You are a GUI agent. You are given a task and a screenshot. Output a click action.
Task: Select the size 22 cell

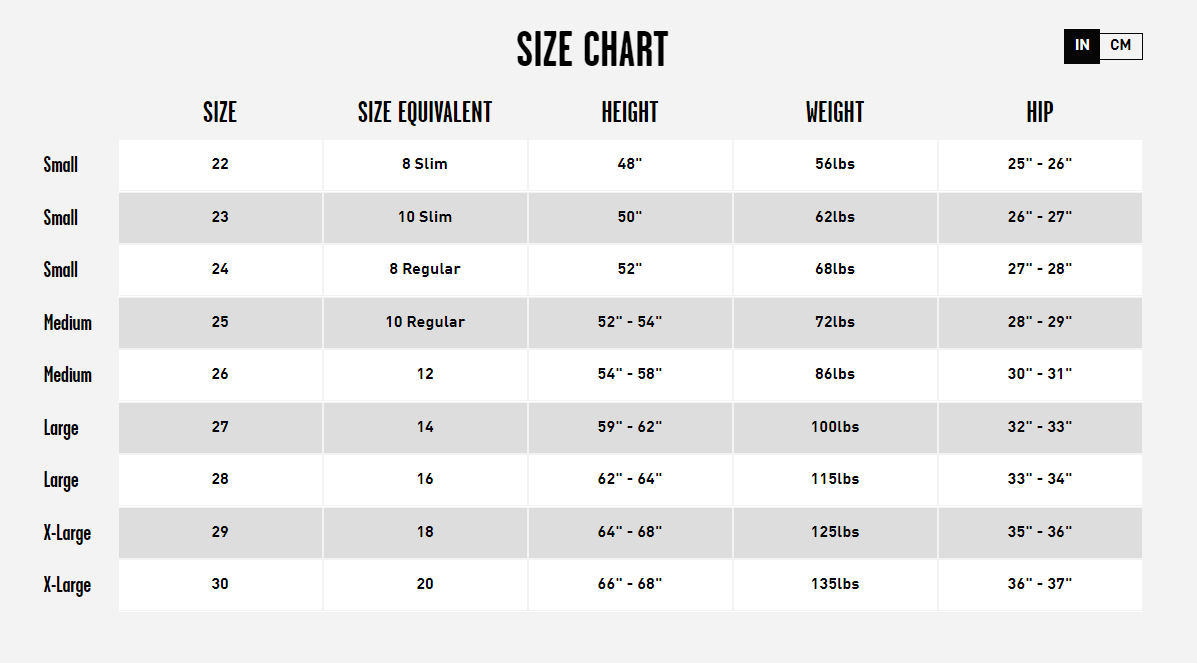[x=220, y=164]
